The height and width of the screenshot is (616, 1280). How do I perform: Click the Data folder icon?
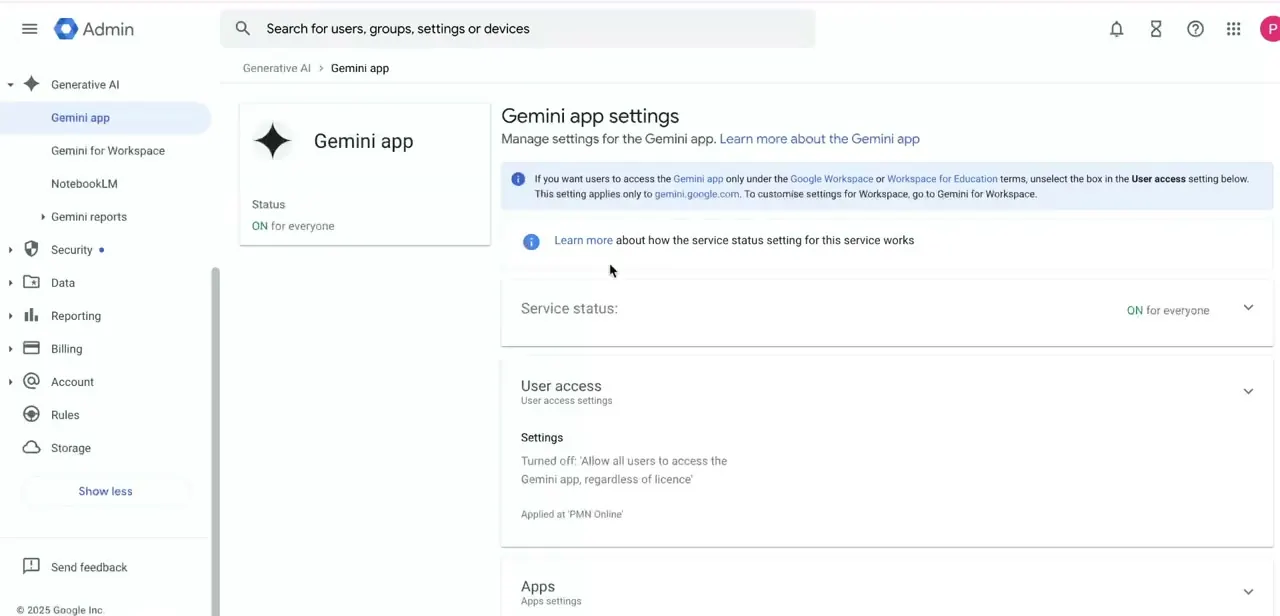(32, 282)
